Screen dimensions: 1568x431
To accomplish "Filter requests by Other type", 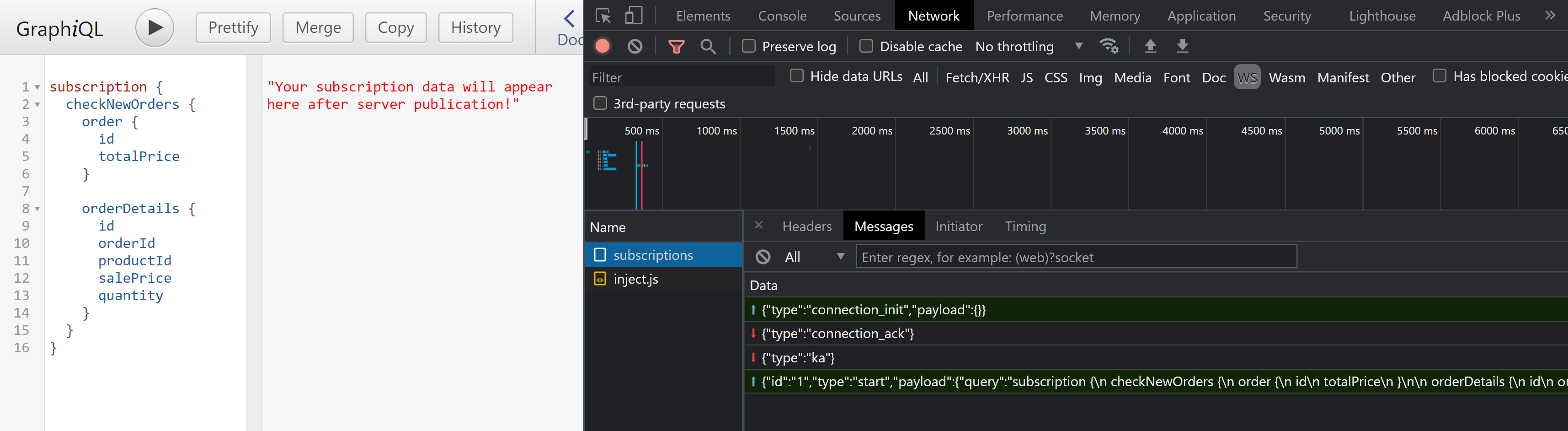I will (1397, 77).
